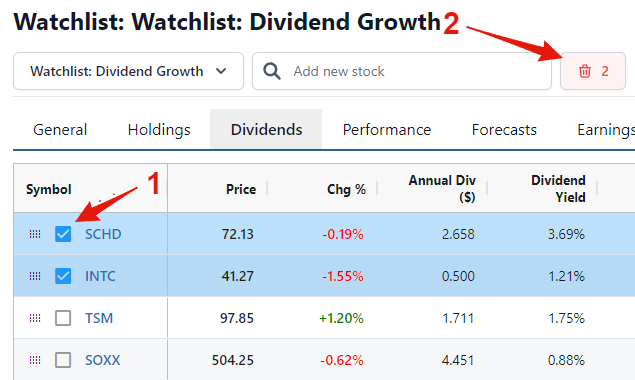Click the trash delete selected stocks button

click(593, 71)
